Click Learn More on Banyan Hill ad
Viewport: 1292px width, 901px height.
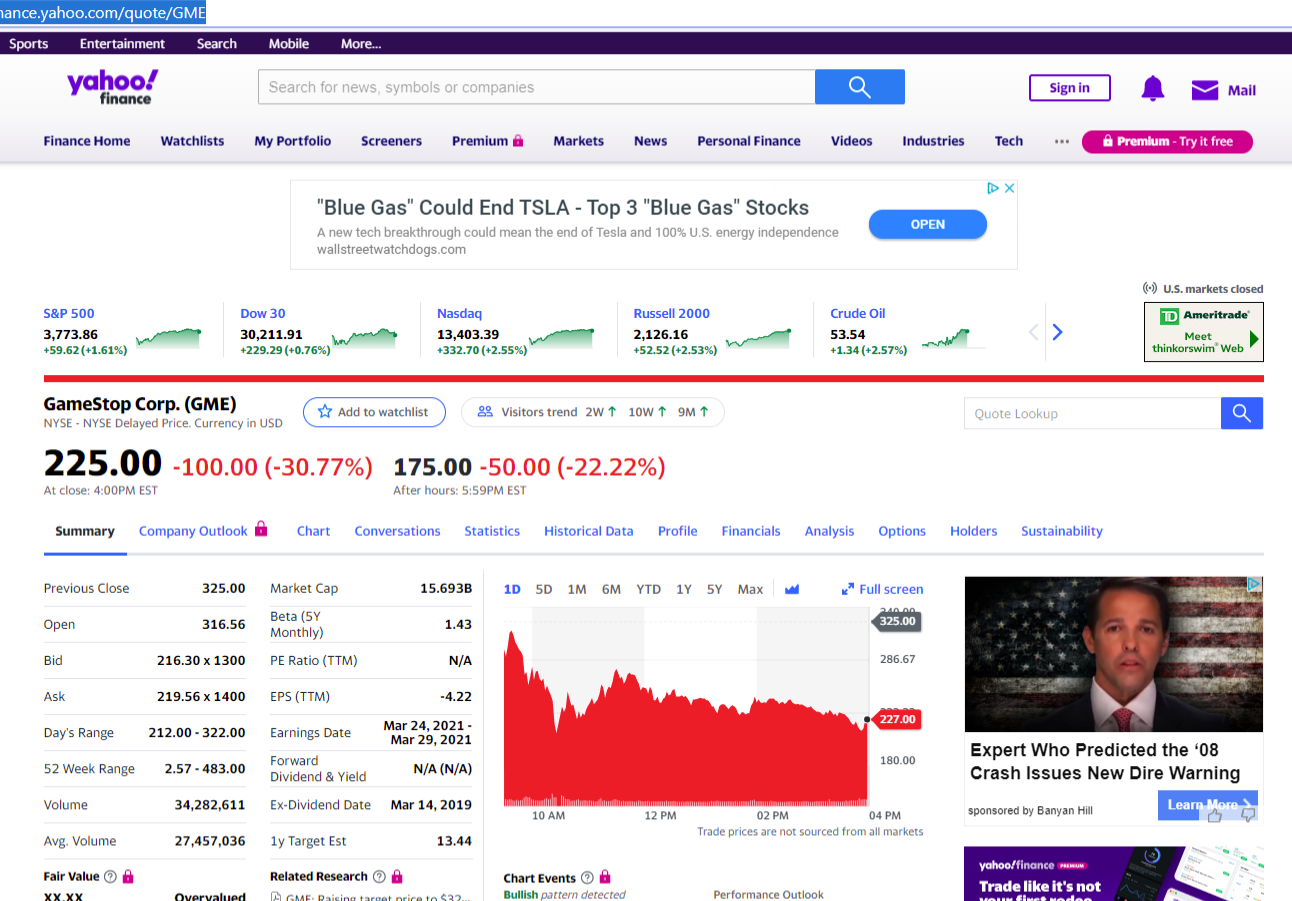[1208, 805]
